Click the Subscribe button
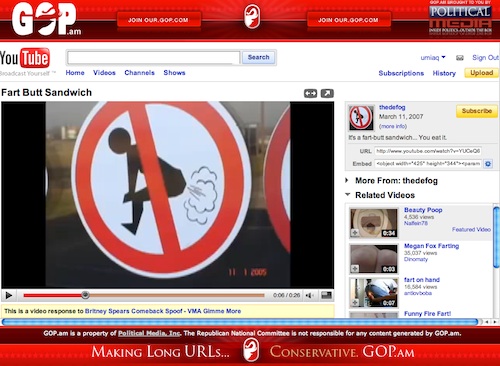Screen dimensions: 500x366 [477, 111]
